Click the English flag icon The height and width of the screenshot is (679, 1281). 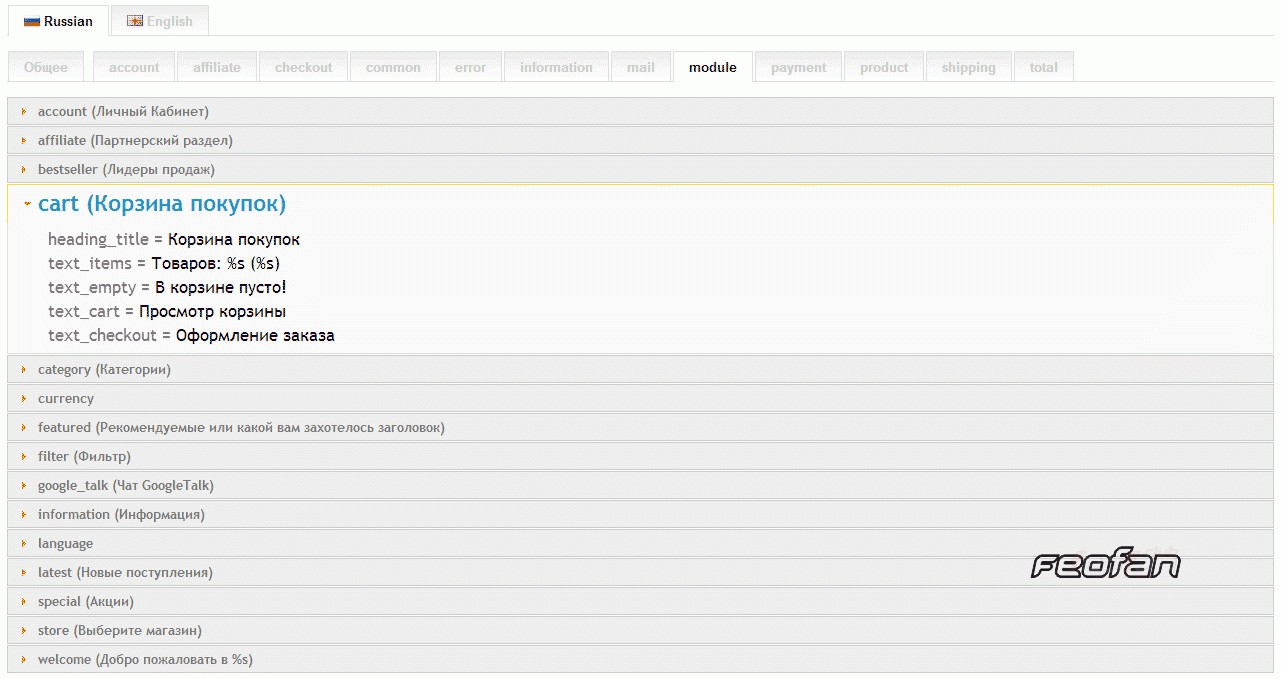[135, 21]
